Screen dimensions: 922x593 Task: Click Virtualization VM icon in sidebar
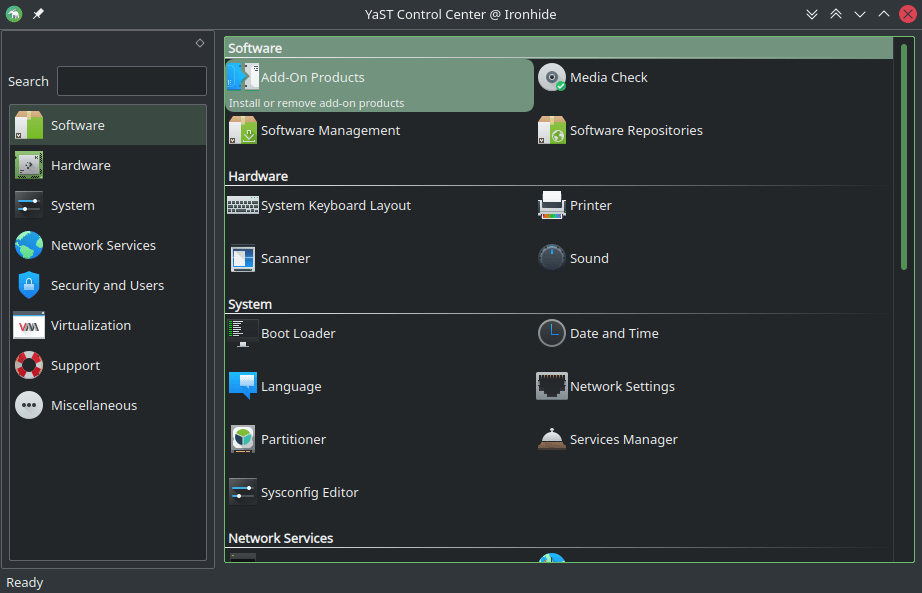coord(29,325)
